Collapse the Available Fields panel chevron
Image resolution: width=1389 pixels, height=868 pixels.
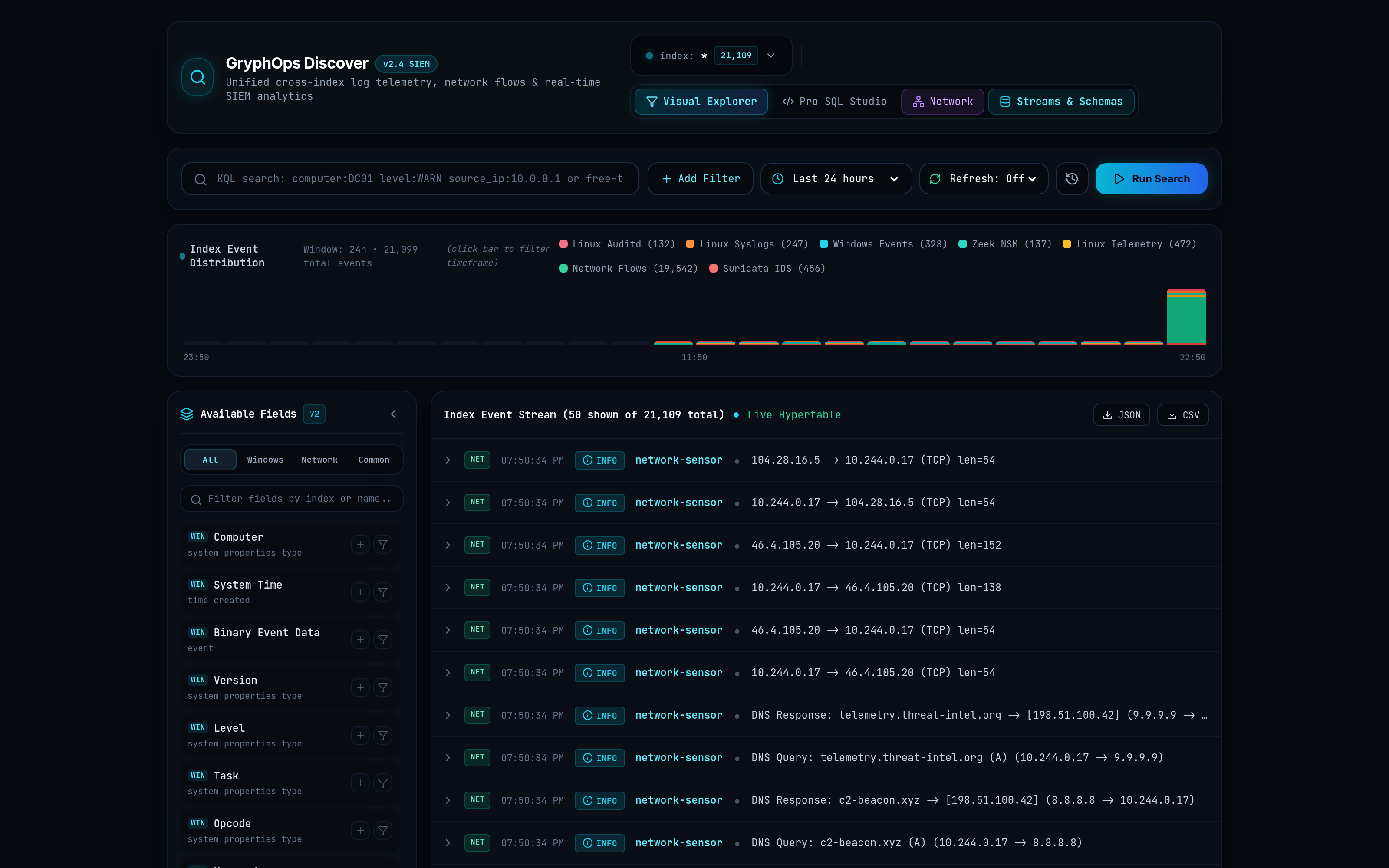pyautogui.click(x=393, y=414)
